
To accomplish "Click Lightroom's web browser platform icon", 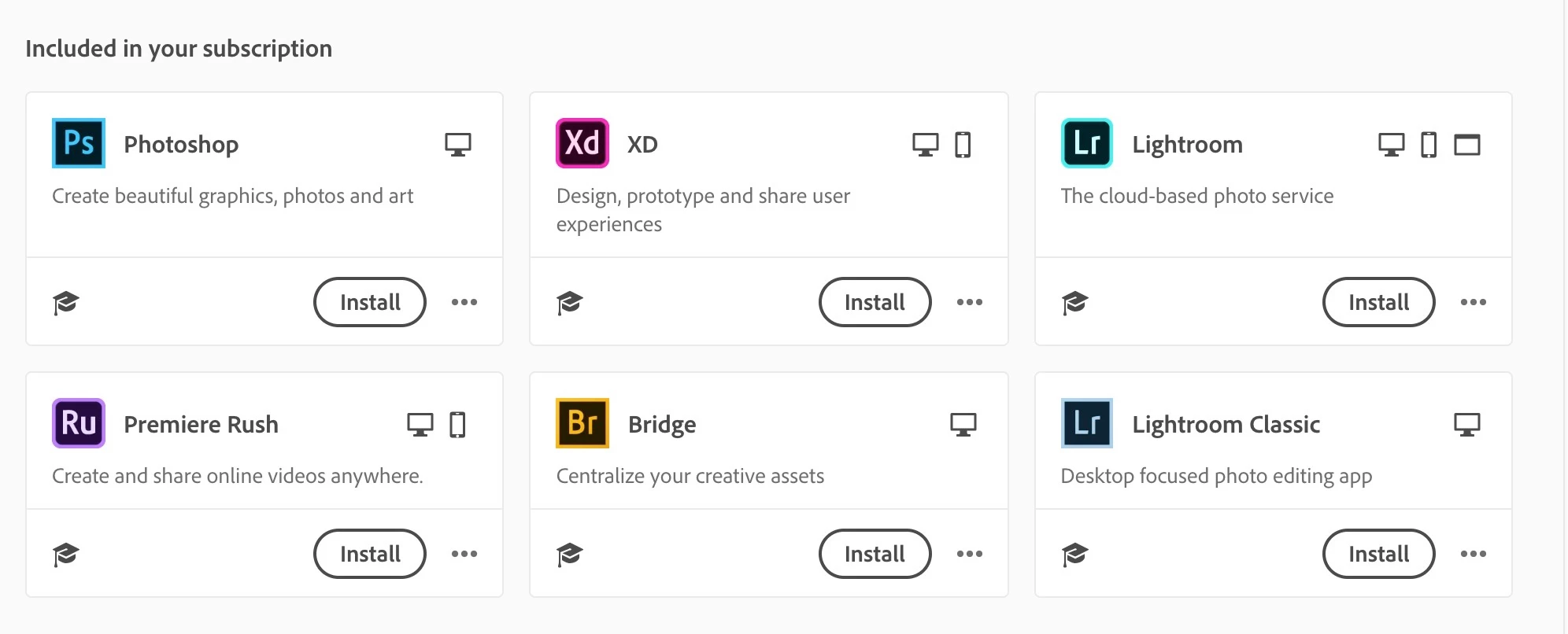I will click(x=1466, y=145).
